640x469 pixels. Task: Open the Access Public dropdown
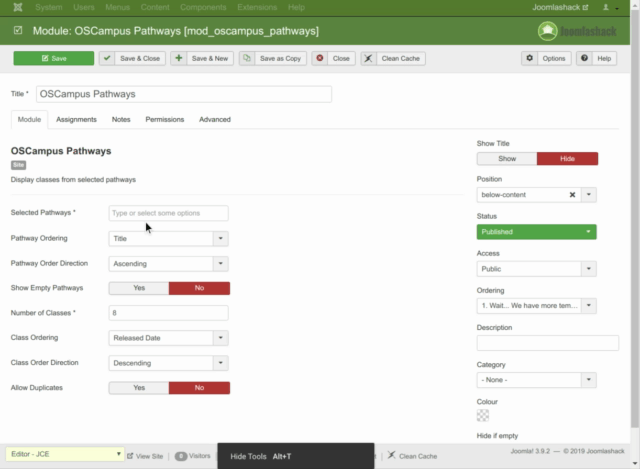[536, 269]
